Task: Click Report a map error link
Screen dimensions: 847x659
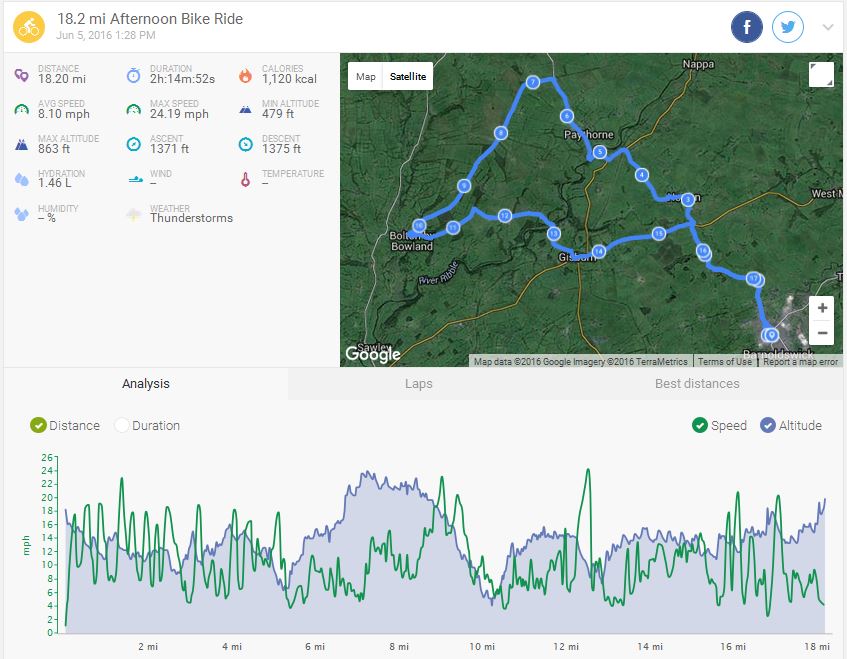Action: point(801,362)
